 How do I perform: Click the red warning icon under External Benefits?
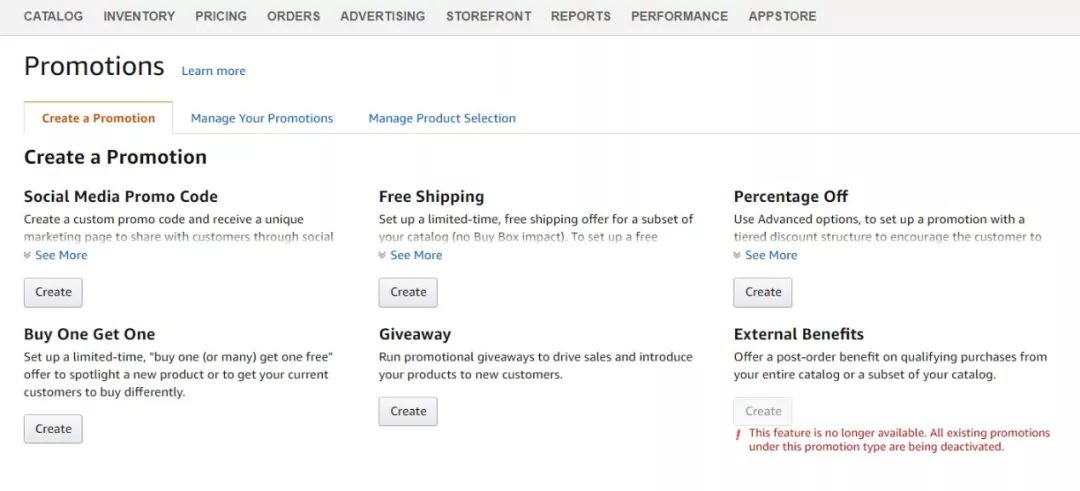point(738,435)
